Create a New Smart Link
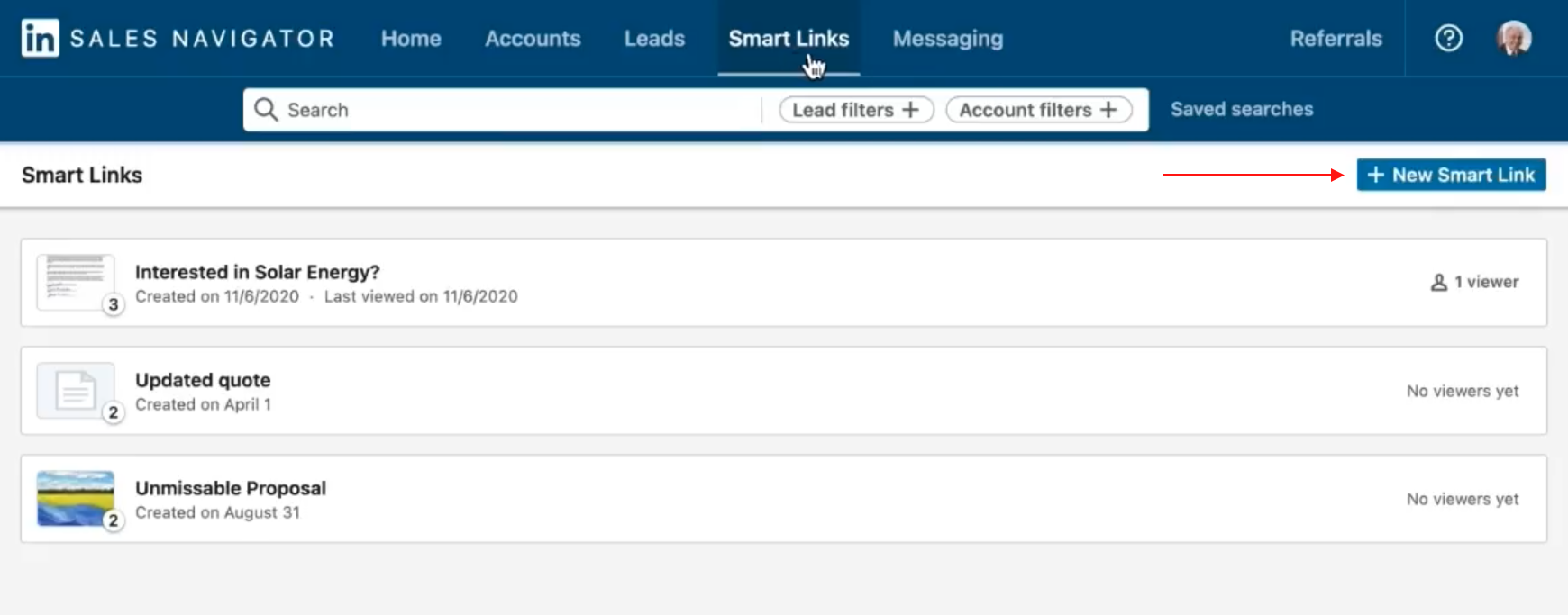 [x=1451, y=175]
